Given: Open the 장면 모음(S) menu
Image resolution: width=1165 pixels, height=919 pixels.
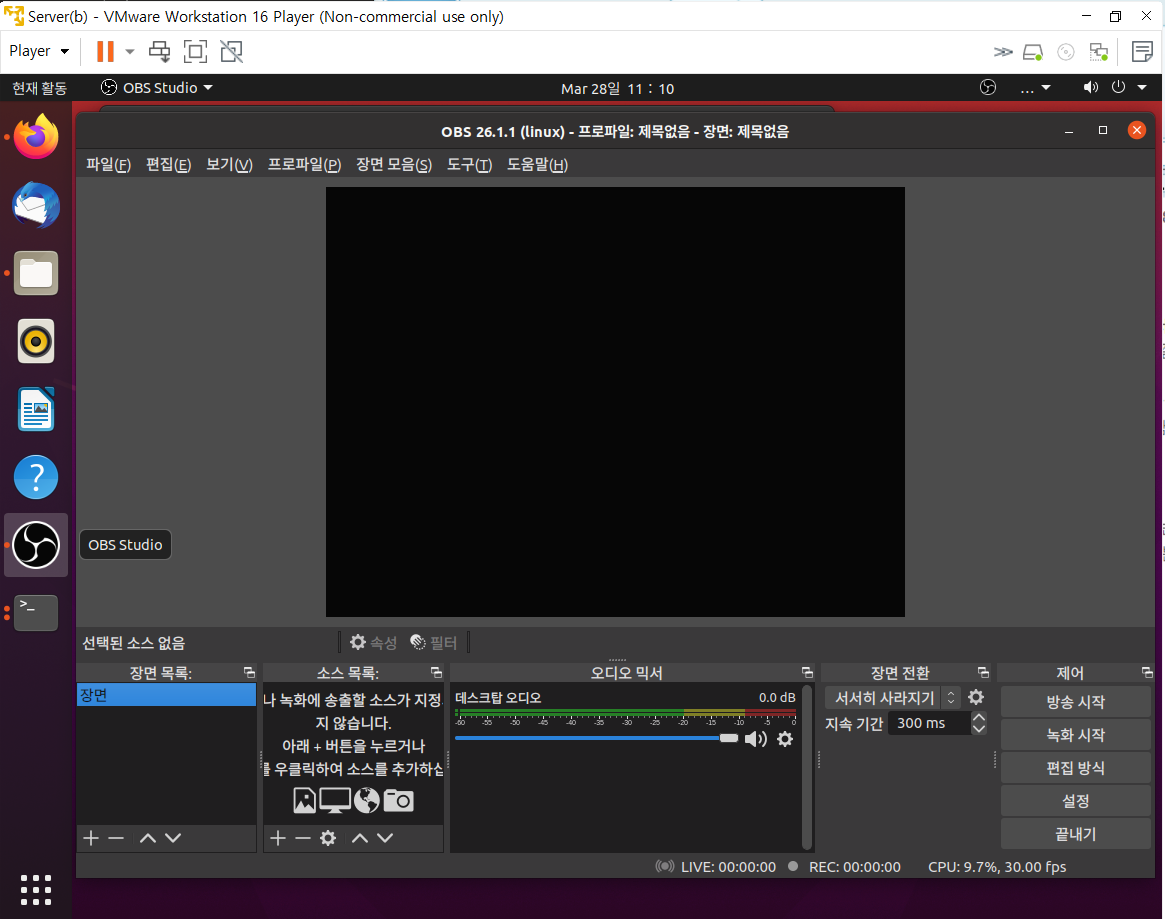Looking at the screenshot, I should (394, 164).
